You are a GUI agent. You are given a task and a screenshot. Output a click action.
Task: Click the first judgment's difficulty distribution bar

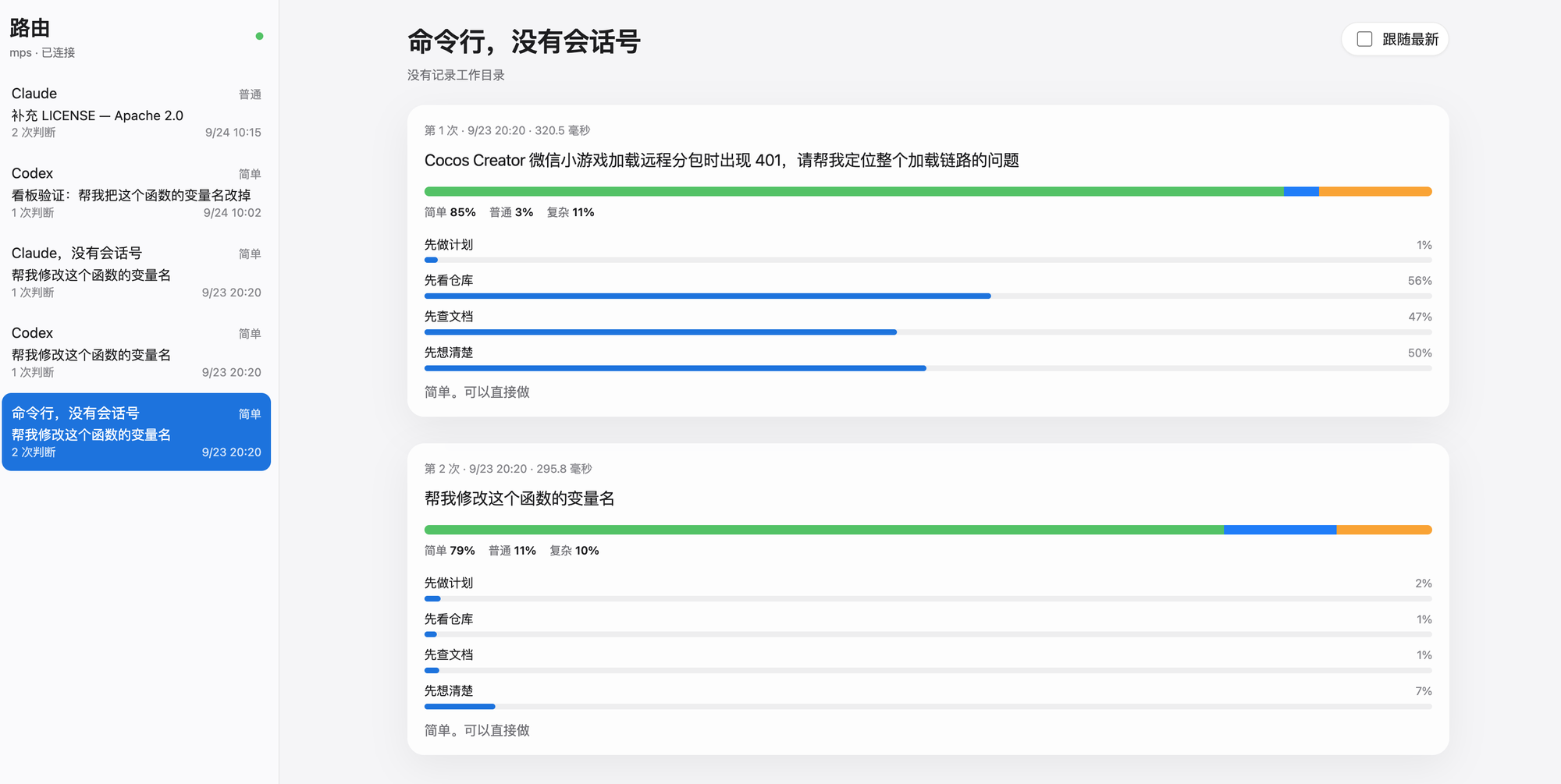point(928,191)
